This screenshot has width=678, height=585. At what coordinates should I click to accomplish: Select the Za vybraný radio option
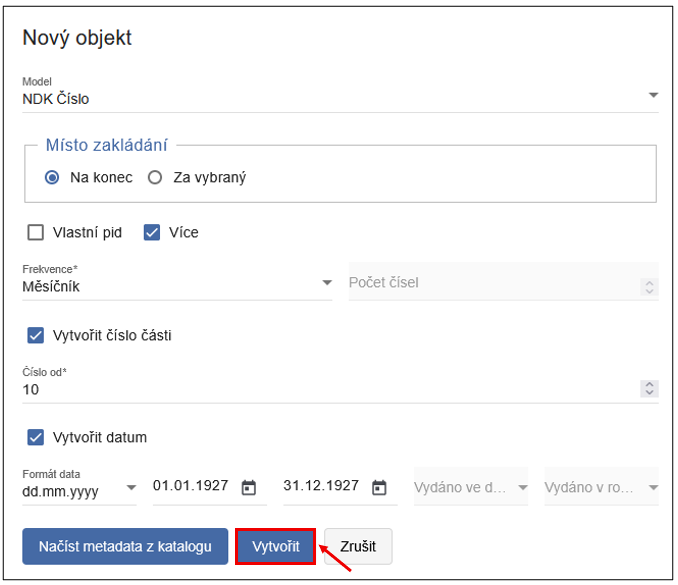pos(155,178)
